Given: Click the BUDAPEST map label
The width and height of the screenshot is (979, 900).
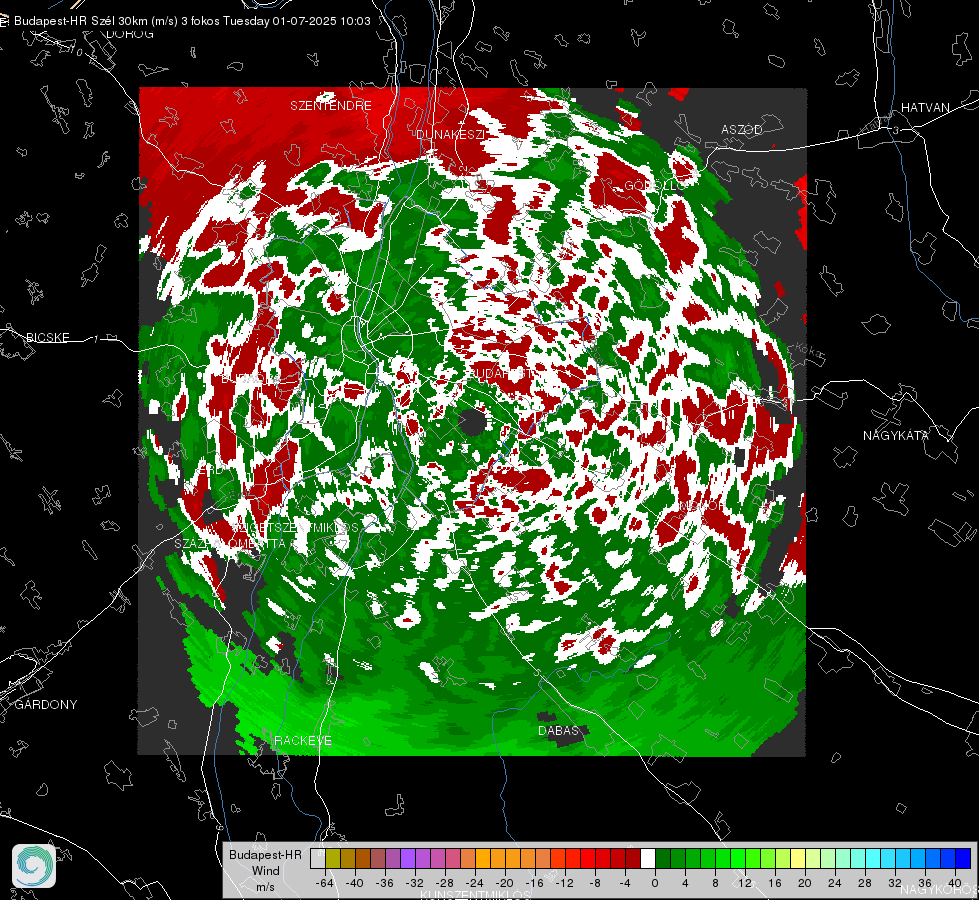Looking at the screenshot, I should pyautogui.click(x=499, y=373).
